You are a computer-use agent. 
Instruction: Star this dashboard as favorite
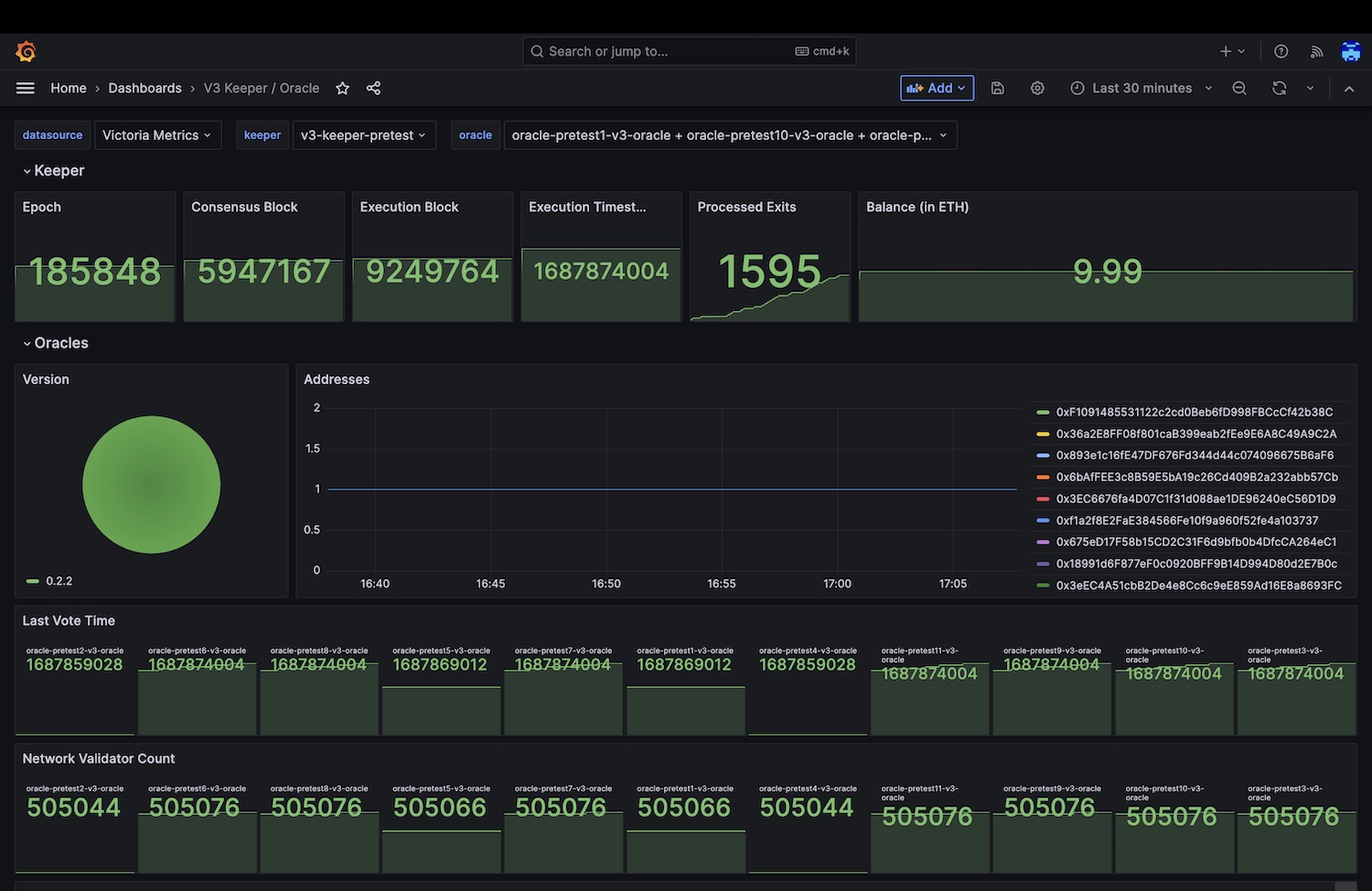[x=342, y=88]
